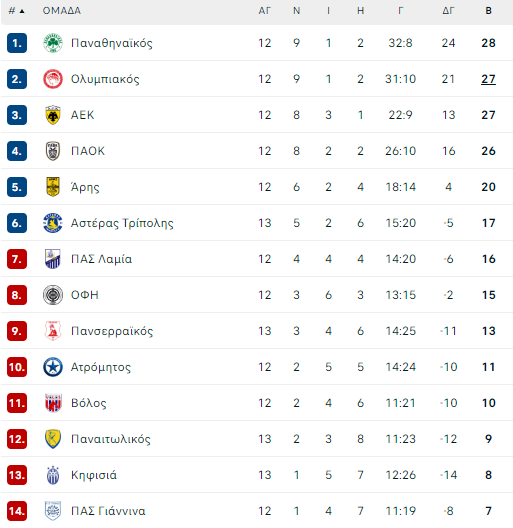The height and width of the screenshot is (528, 513).
Task: Click the underlined 27 points for Ολυμπιακός
Action: pyautogui.click(x=488, y=79)
